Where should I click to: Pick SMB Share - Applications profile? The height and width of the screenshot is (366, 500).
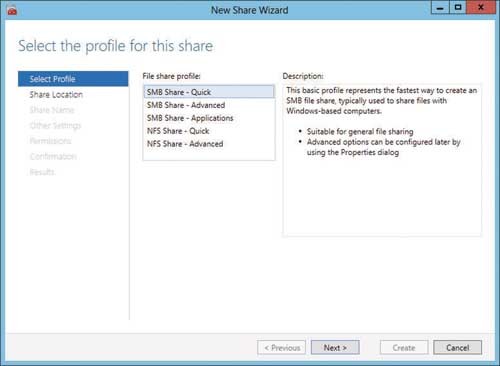point(209,118)
